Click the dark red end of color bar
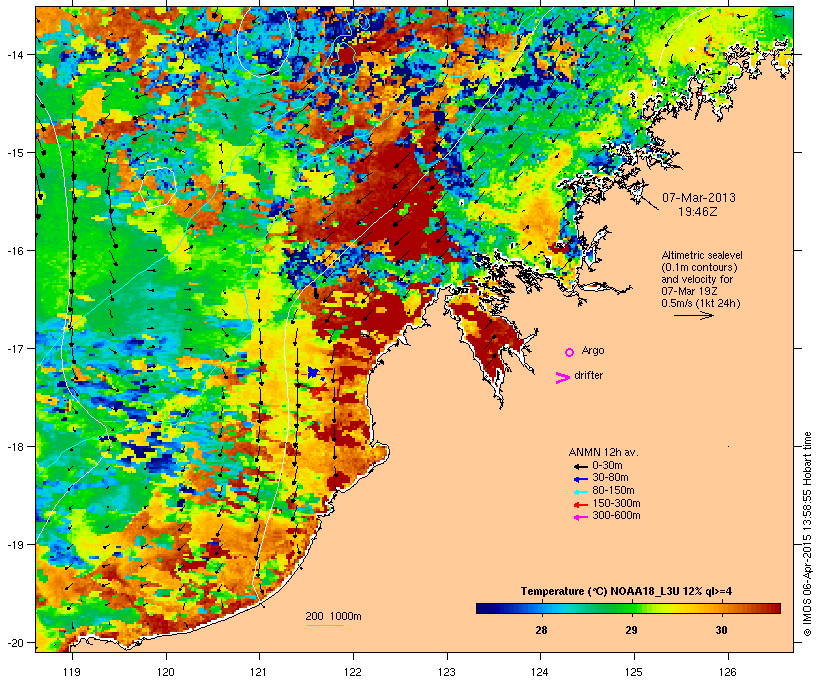The image size is (820, 680). pos(775,608)
